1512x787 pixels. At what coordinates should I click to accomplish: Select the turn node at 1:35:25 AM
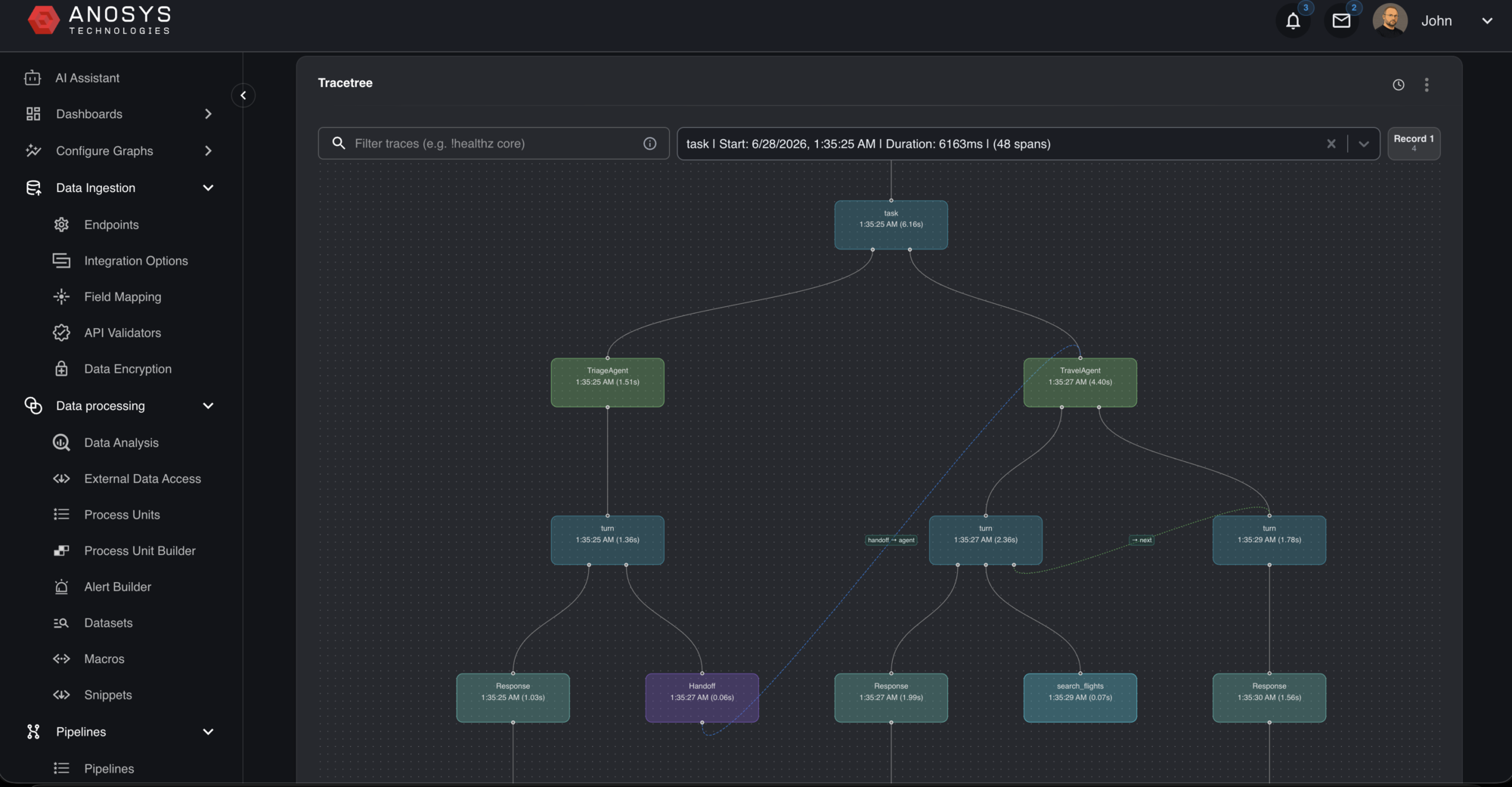(x=608, y=540)
